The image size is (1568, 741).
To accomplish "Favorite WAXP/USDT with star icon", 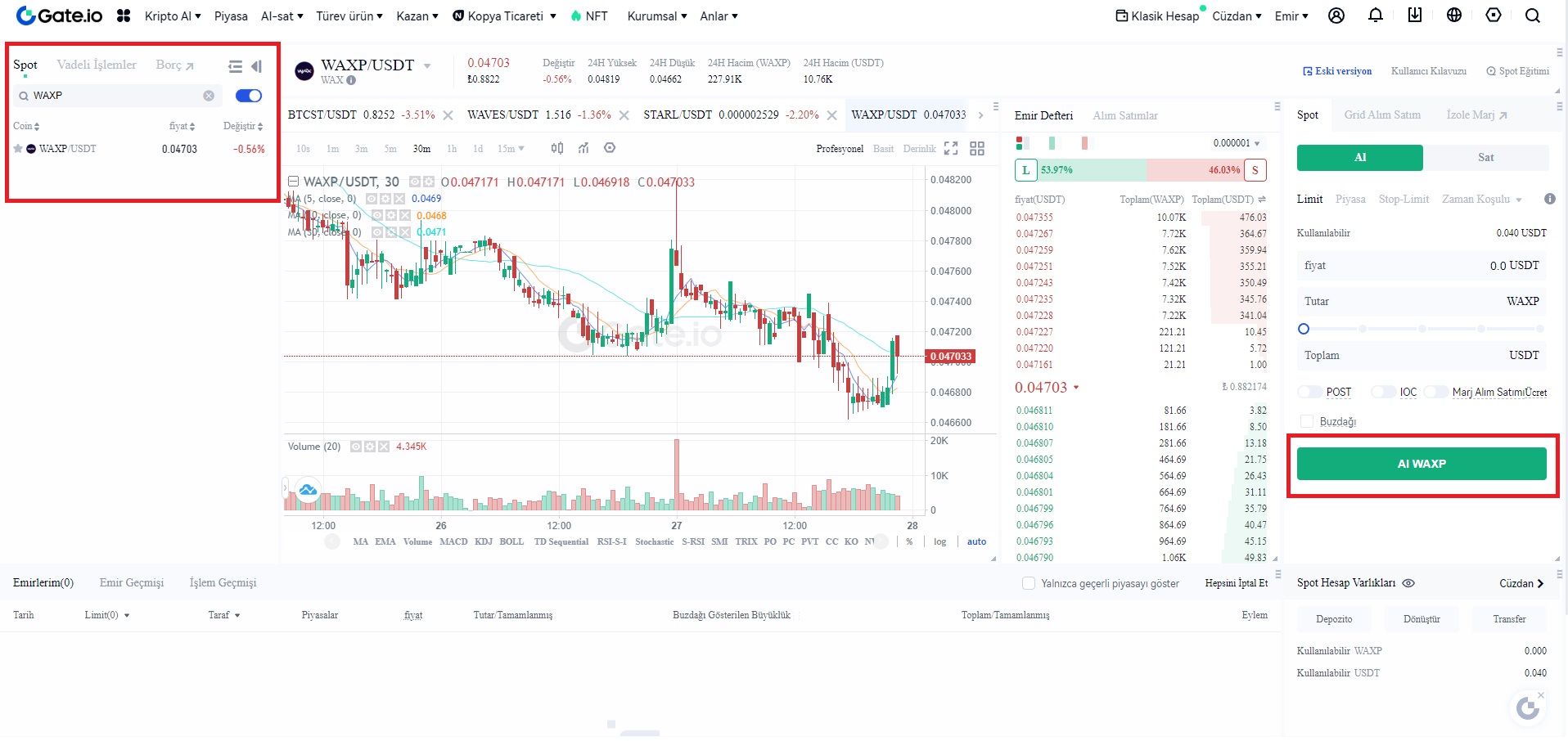I will pyautogui.click(x=18, y=149).
